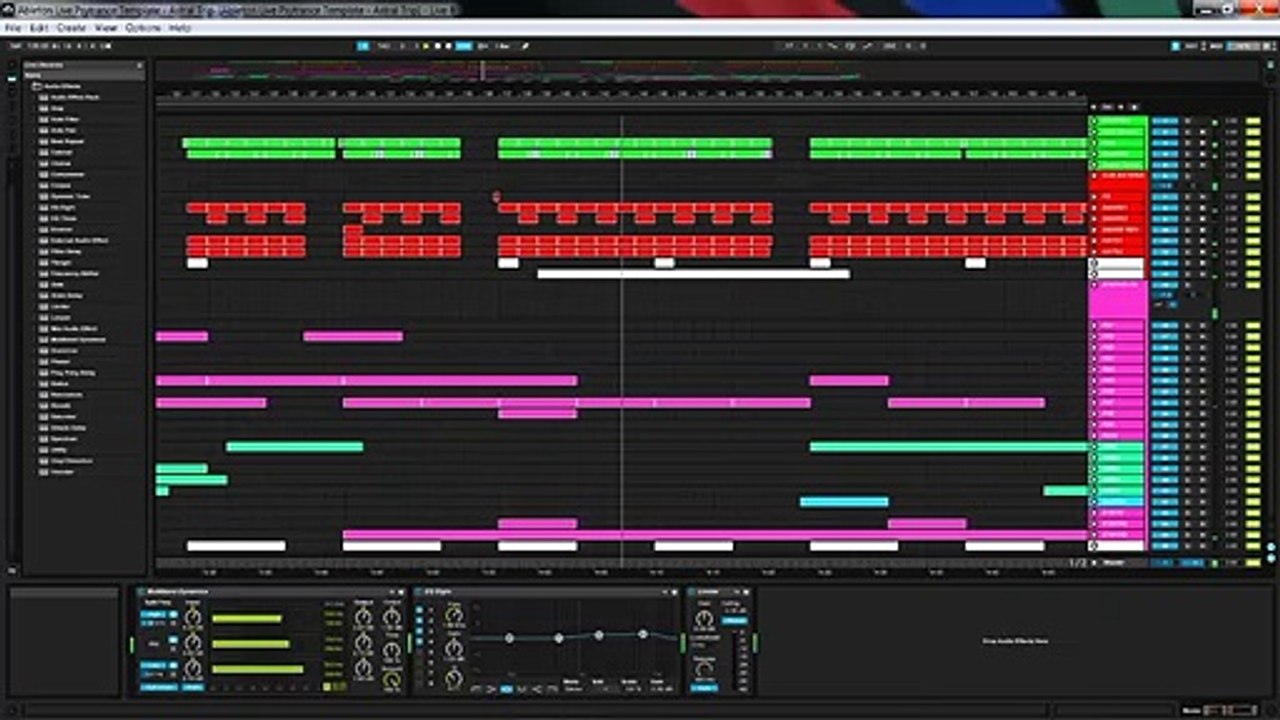
Task: Toggle EQ Eight filter band 4
Action: click(x=420, y=641)
